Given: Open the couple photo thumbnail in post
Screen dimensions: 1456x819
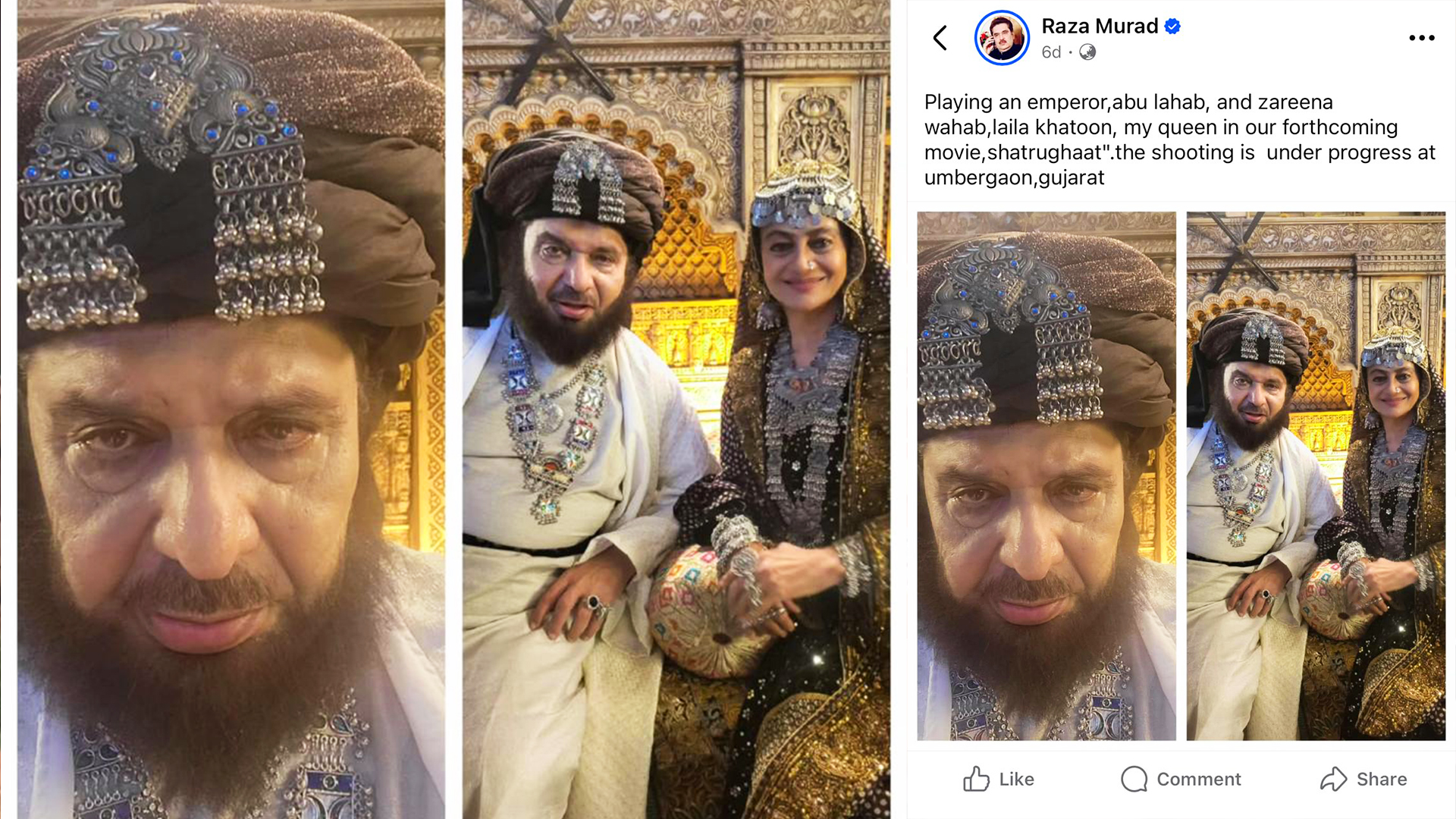Looking at the screenshot, I should [x=1316, y=476].
